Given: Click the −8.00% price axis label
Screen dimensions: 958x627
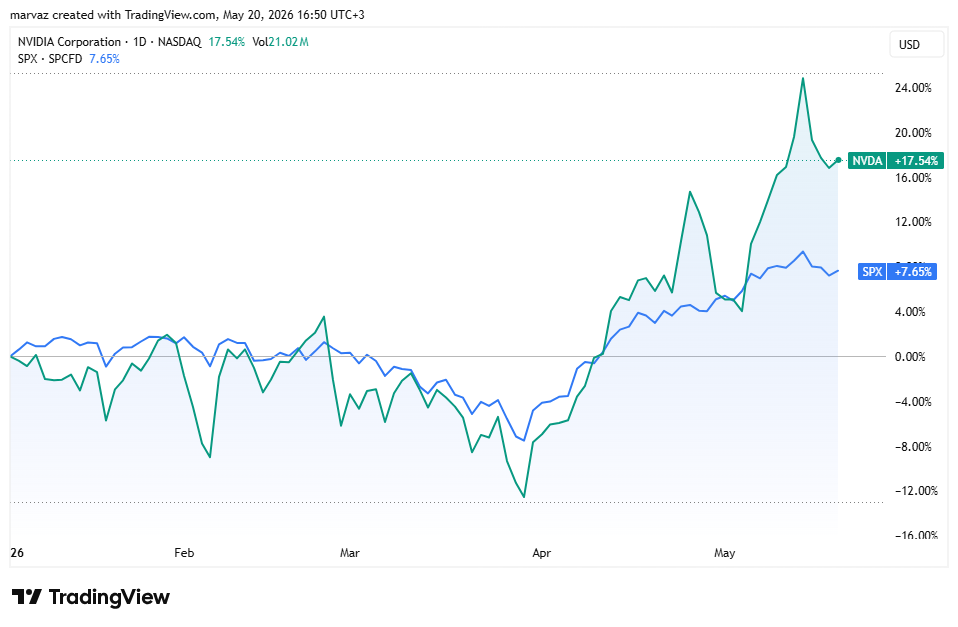Looking at the screenshot, I should [x=914, y=447].
